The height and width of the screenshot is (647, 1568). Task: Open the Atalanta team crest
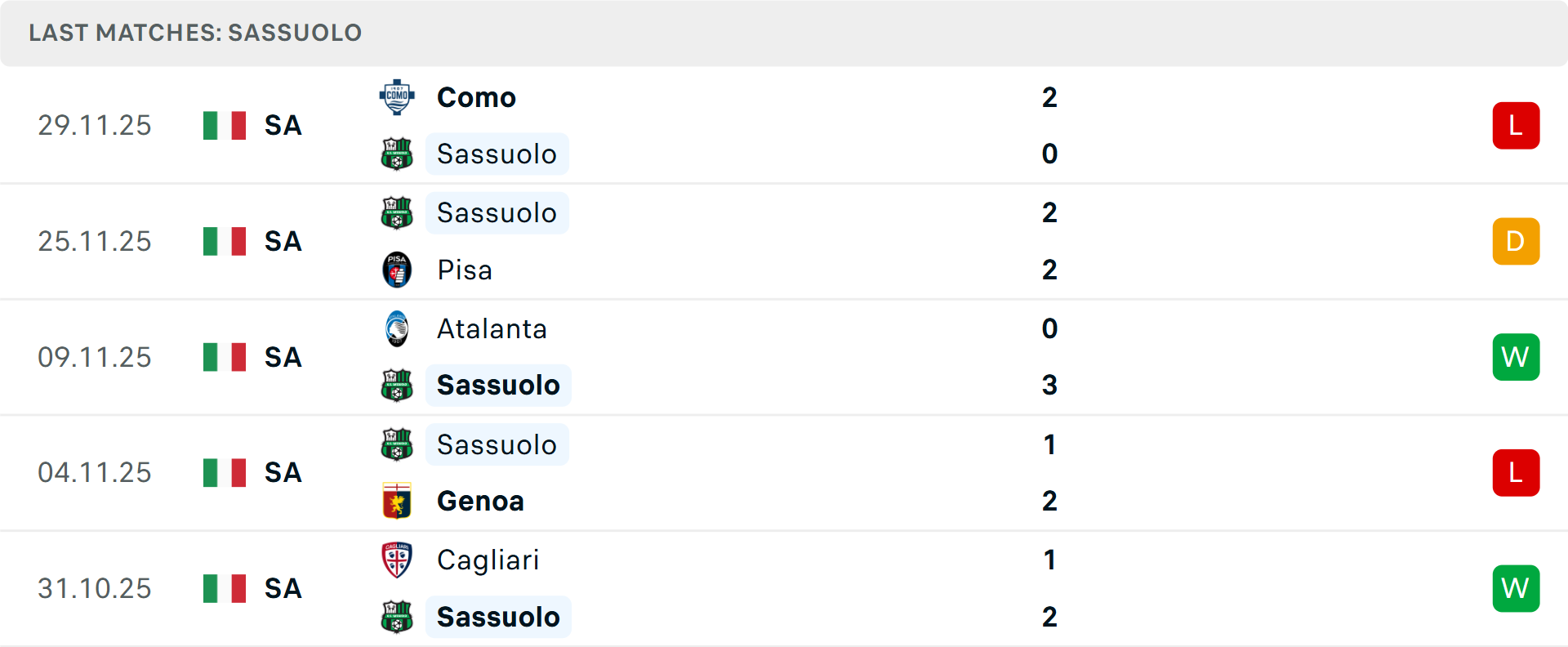[x=398, y=328]
